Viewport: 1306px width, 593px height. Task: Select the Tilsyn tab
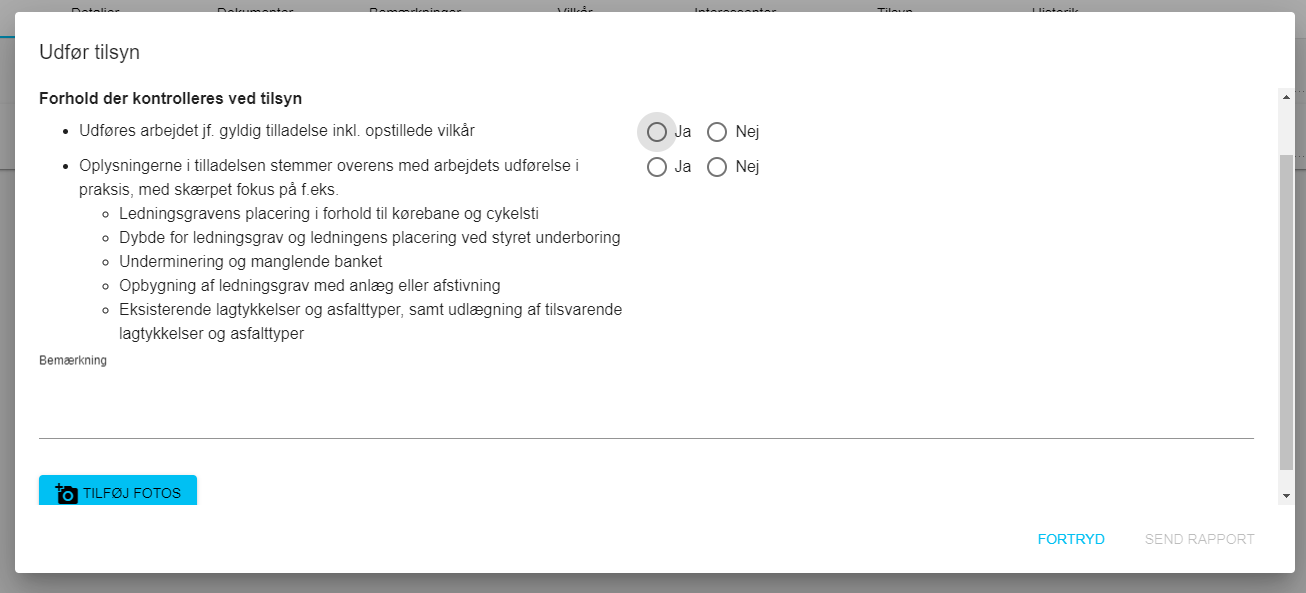pos(894,8)
